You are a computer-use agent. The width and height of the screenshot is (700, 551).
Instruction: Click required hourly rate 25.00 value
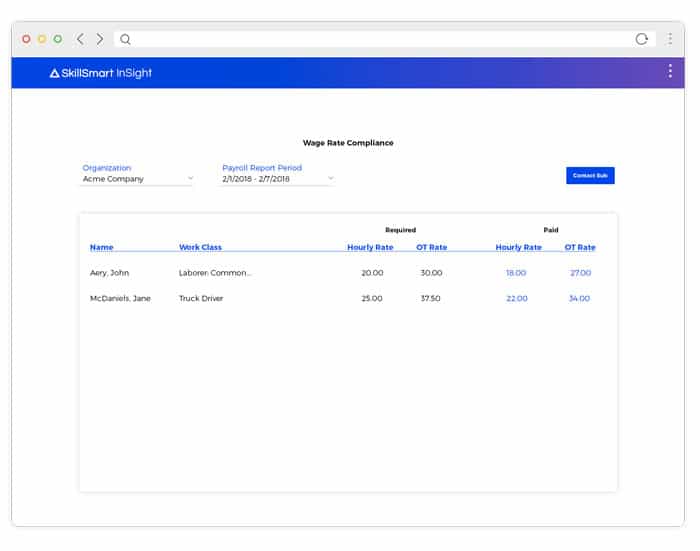[x=372, y=298]
